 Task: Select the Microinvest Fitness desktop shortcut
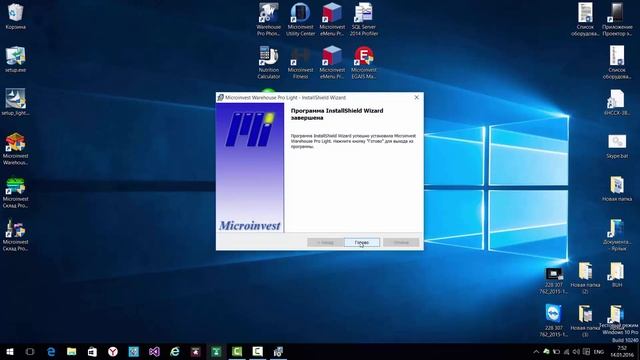coord(300,62)
